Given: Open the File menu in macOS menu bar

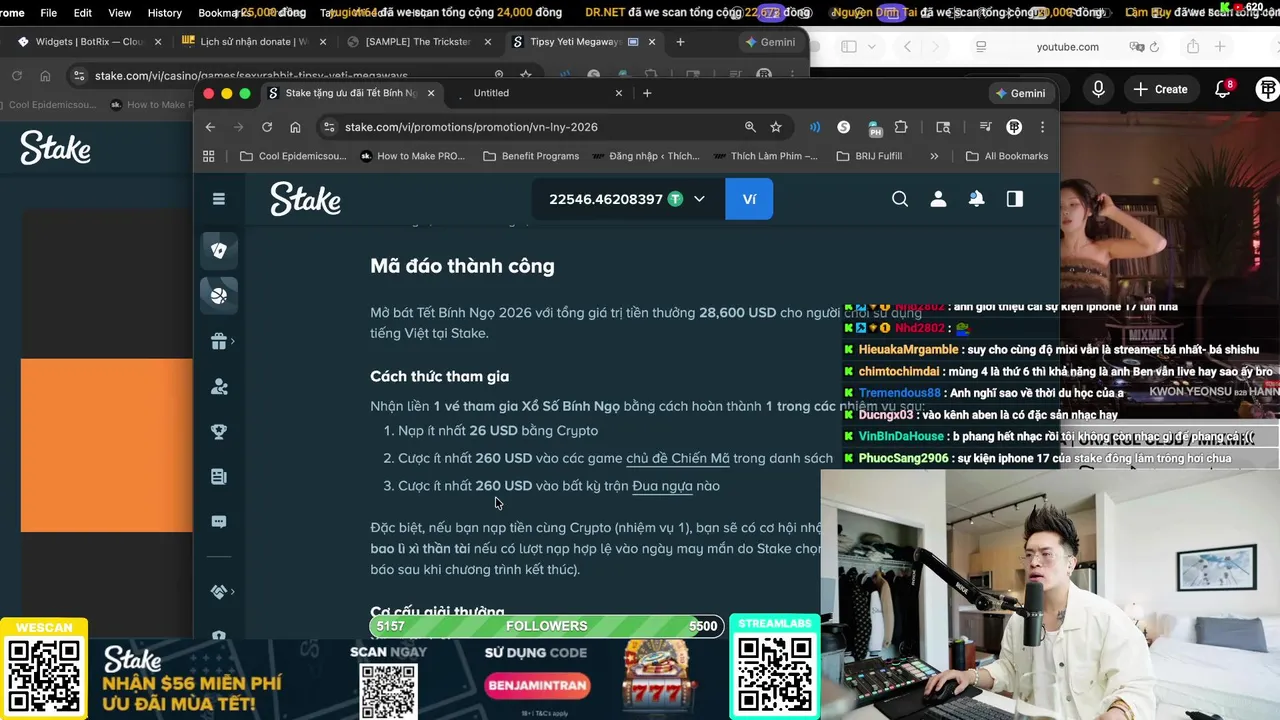Looking at the screenshot, I should click(x=48, y=13).
